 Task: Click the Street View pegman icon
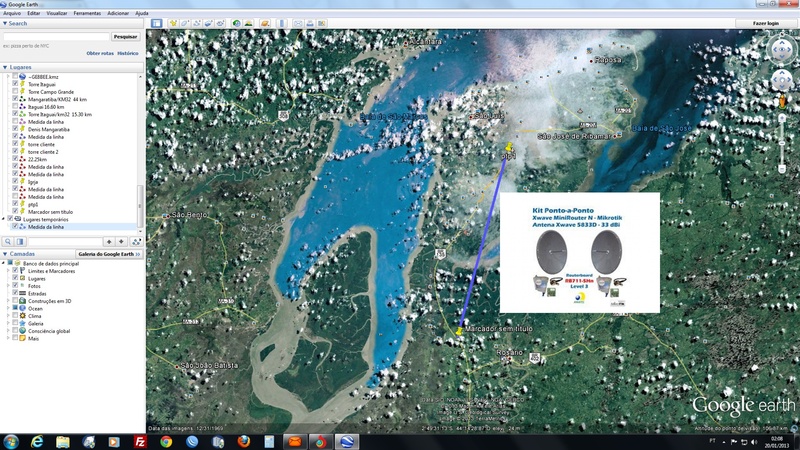[782, 101]
